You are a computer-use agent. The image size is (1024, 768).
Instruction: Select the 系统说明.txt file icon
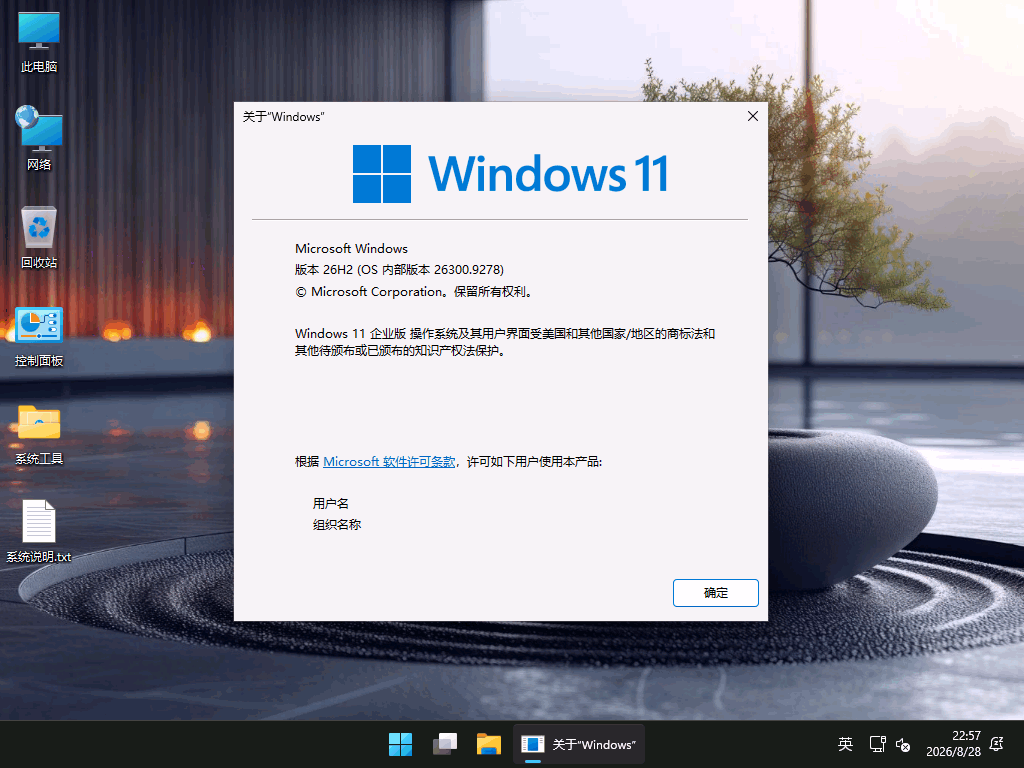coord(39,531)
